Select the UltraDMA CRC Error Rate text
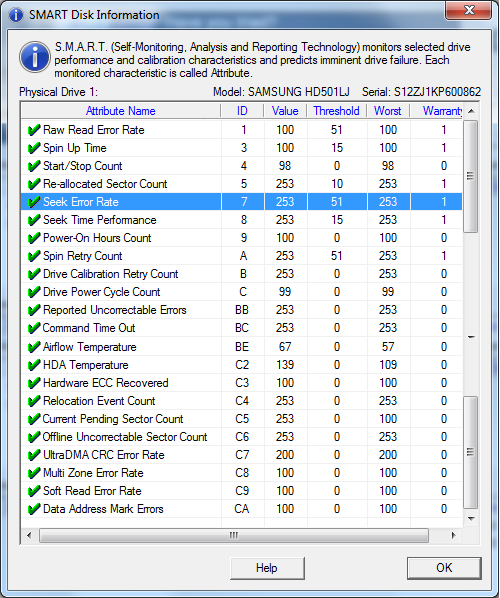 104,455
